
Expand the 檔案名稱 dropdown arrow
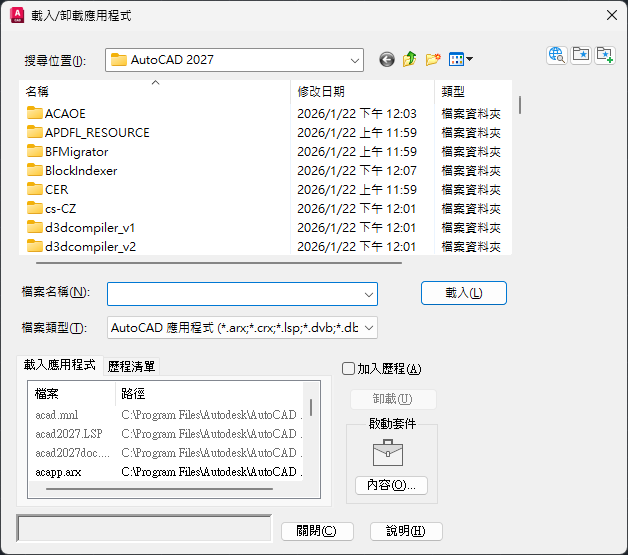[369, 294]
